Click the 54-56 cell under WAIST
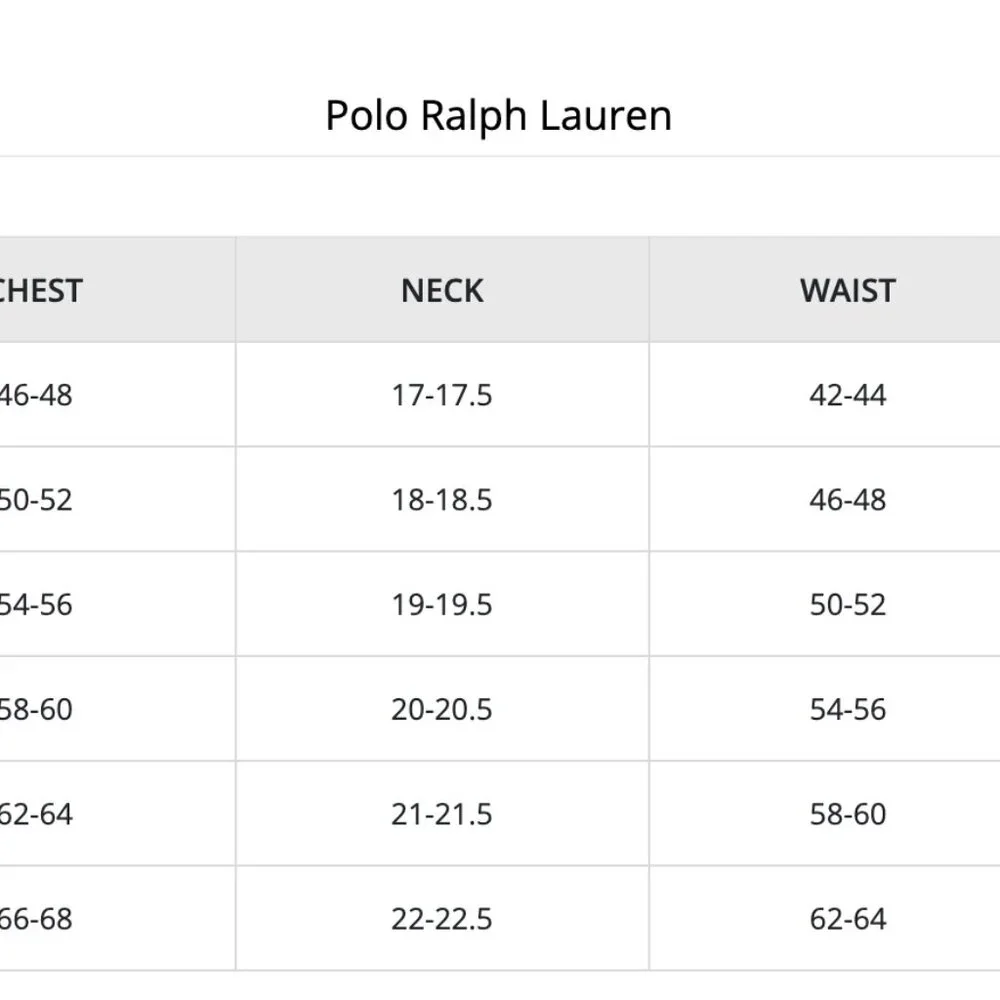Image resolution: width=1000 pixels, height=1000 pixels. coord(825,709)
